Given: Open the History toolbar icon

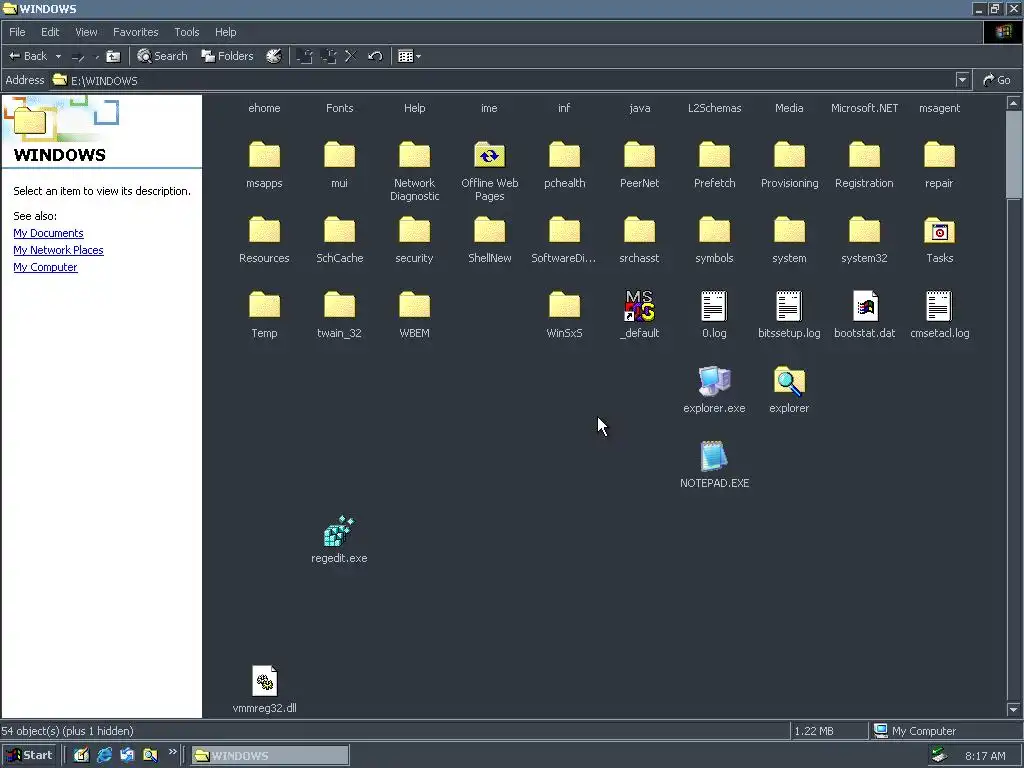Looking at the screenshot, I should point(274,56).
